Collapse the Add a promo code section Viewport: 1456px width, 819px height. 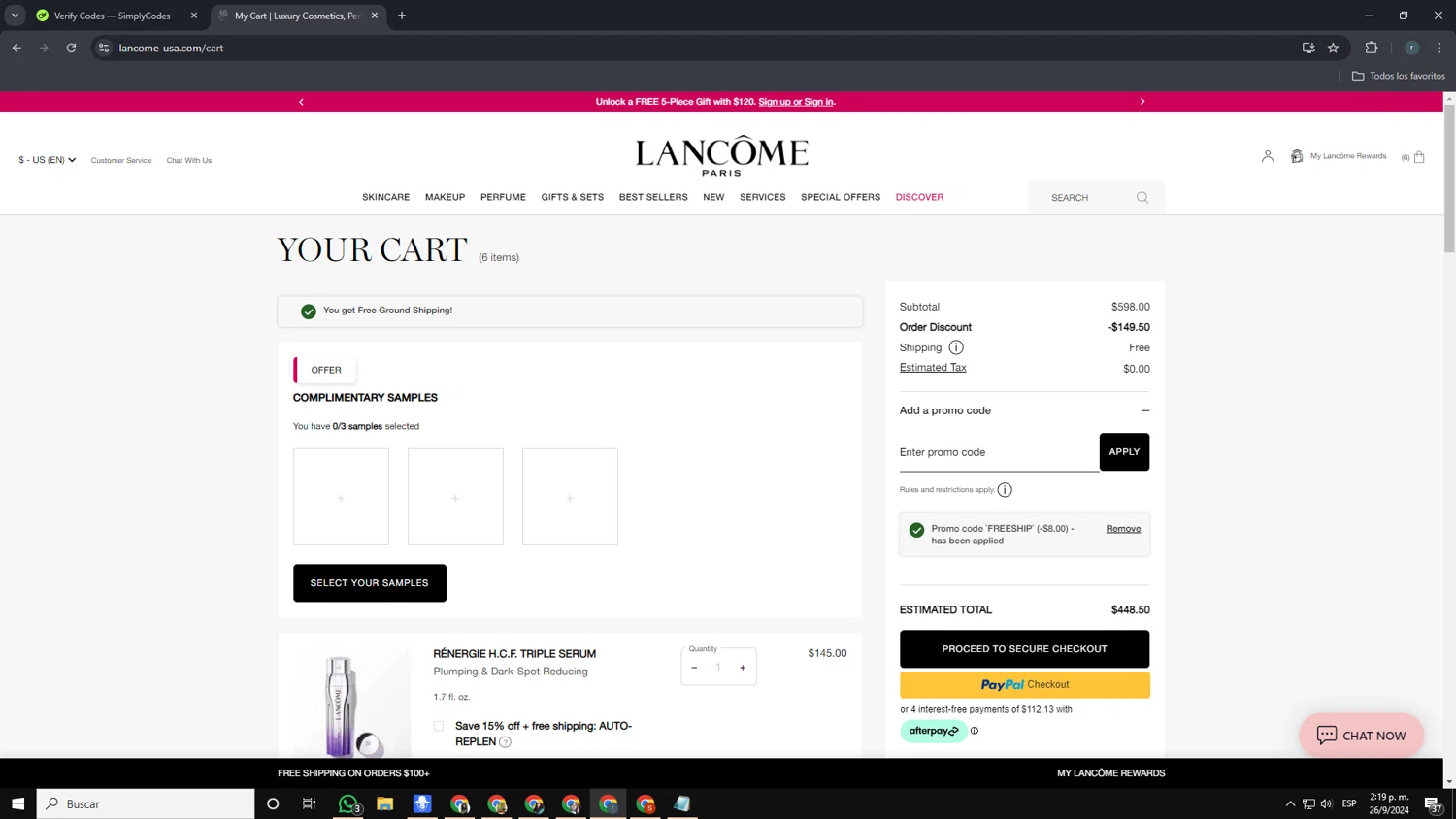click(x=1145, y=410)
